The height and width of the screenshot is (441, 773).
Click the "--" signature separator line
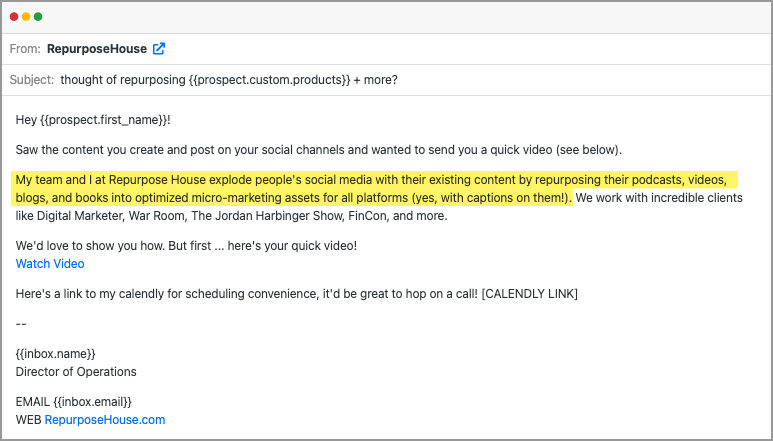pyautogui.click(x=21, y=323)
